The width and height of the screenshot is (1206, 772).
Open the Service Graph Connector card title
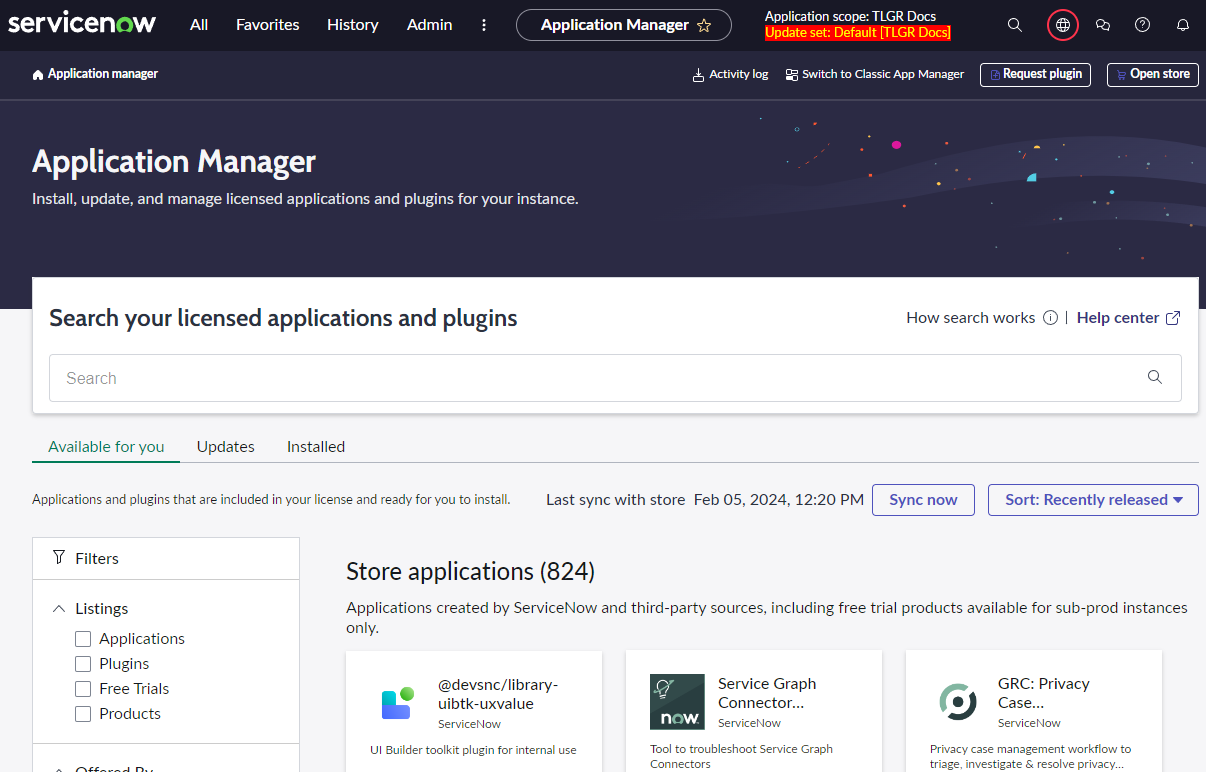(x=767, y=693)
